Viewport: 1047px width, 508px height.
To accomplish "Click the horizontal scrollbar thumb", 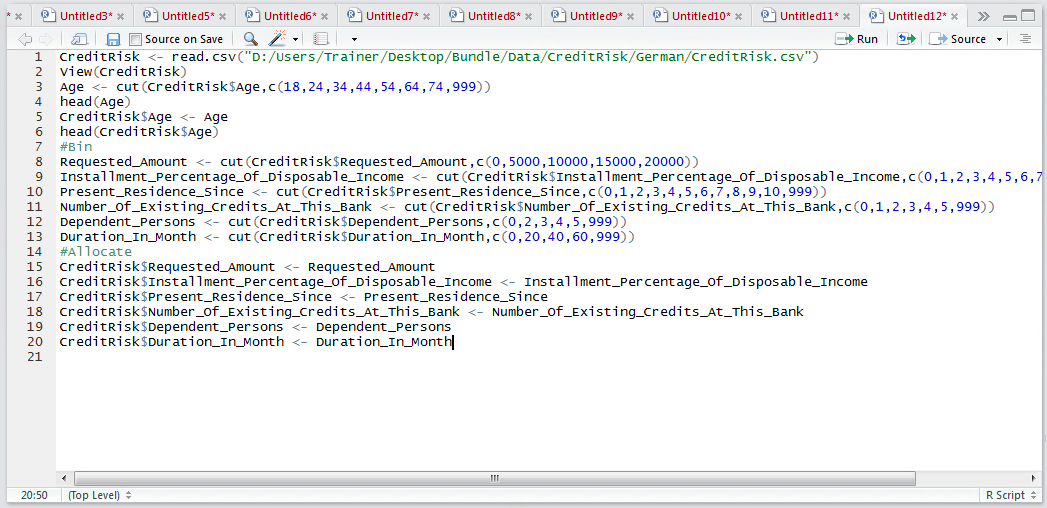I will click(x=495, y=479).
